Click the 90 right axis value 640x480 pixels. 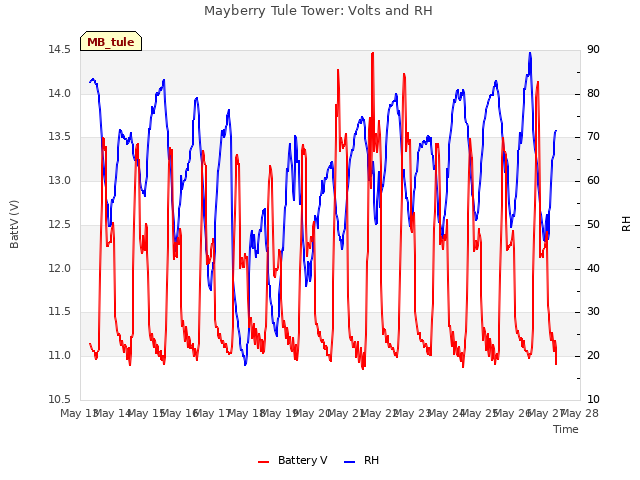pyautogui.click(x=593, y=49)
